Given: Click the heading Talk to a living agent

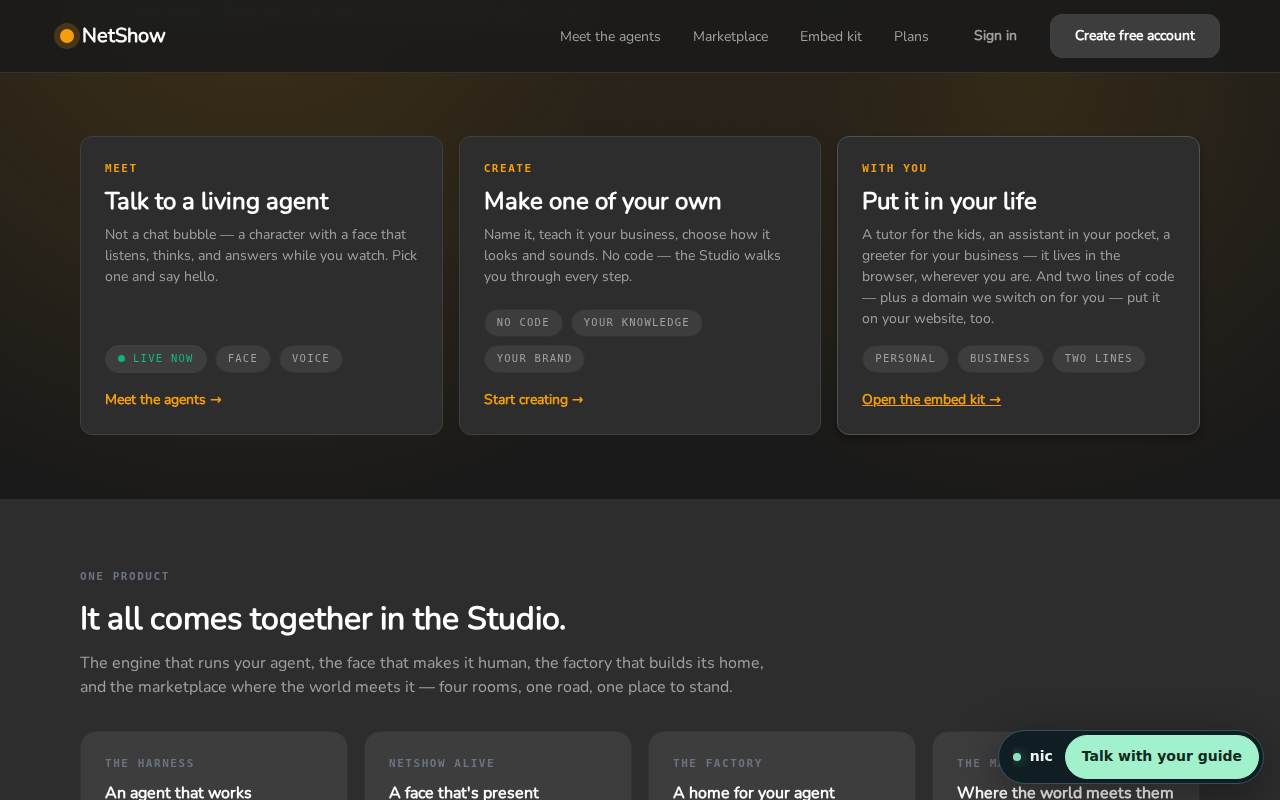Looking at the screenshot, I should point(217,201).
